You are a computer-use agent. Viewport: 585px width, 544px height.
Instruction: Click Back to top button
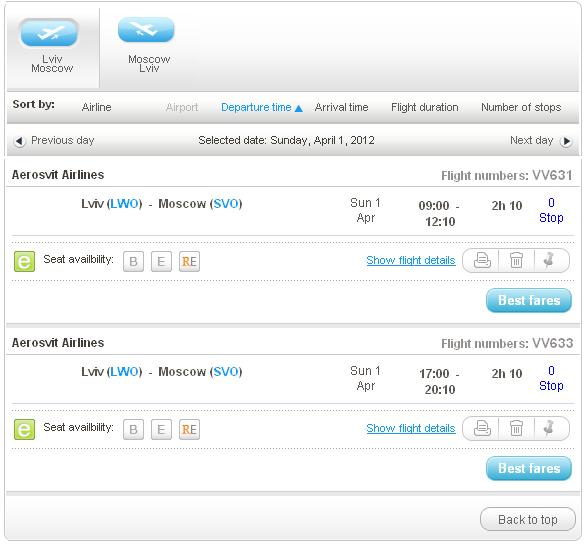[528, 519]
